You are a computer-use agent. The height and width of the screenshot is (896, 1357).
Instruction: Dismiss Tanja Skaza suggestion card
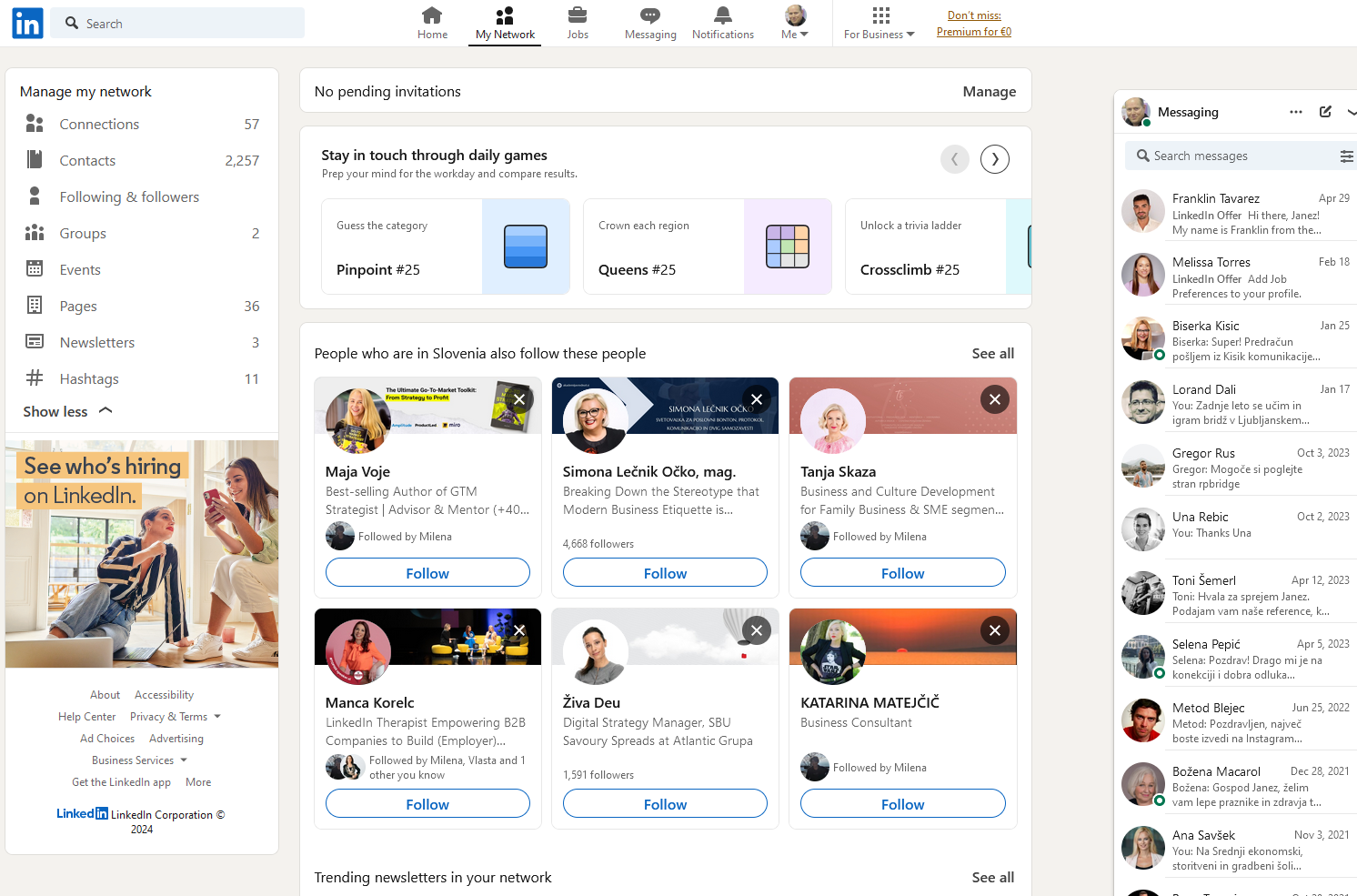(x=994, y=399)
